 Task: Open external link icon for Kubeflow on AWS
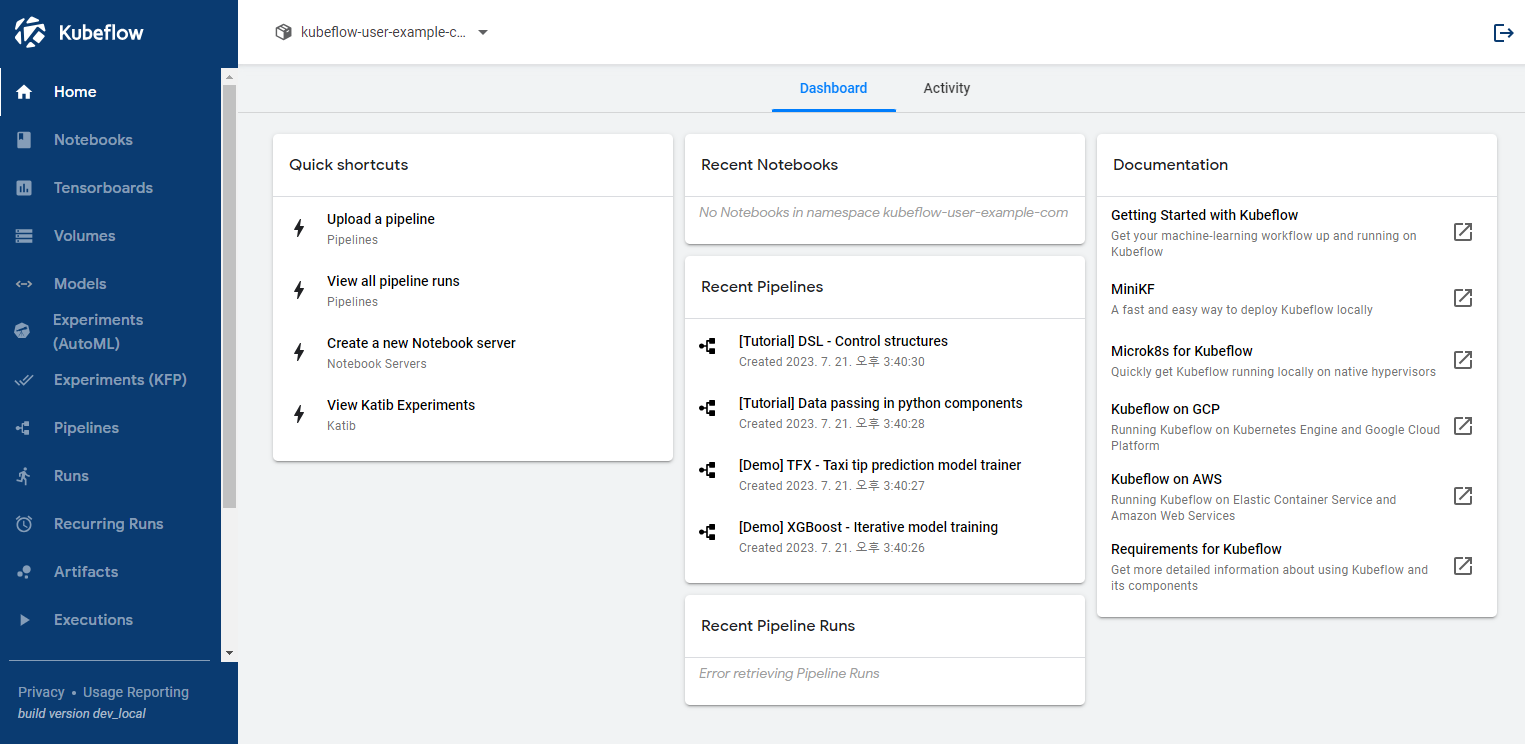pos(1463,496)
